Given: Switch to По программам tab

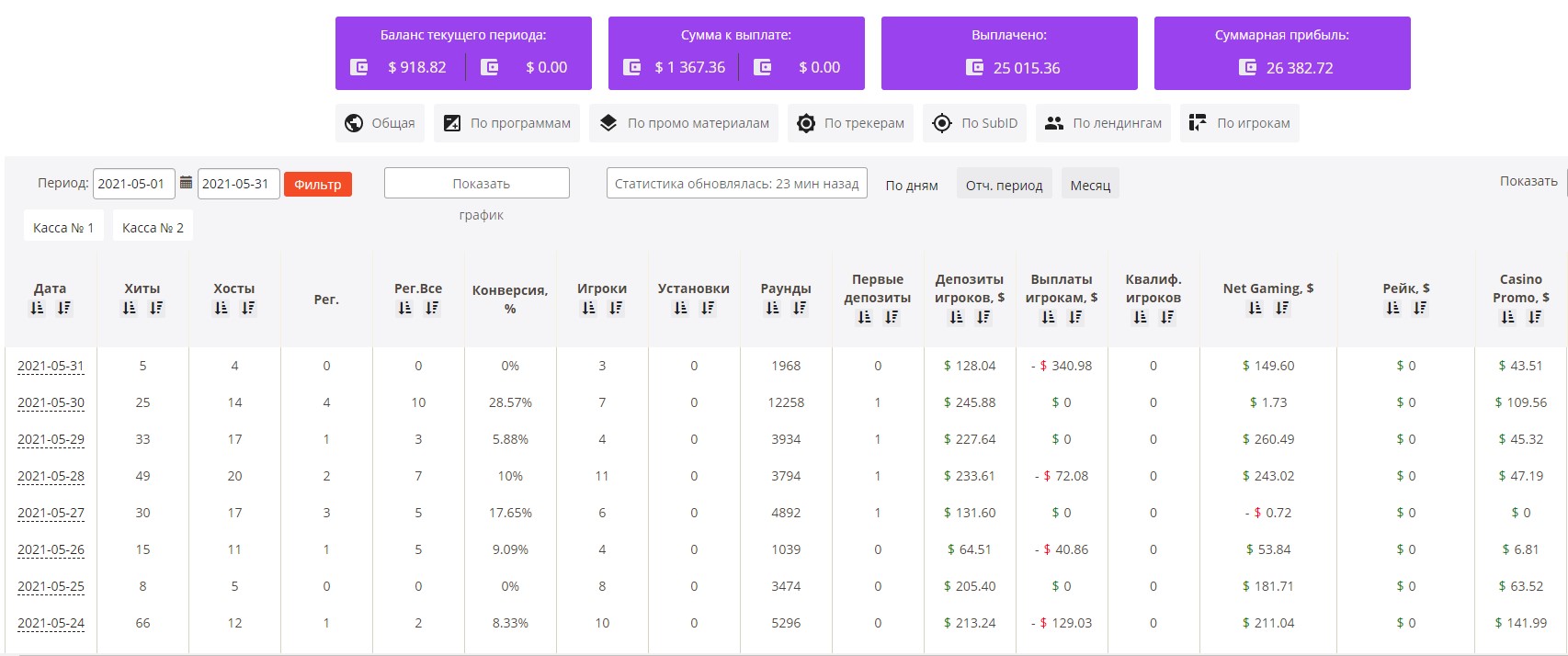Looking at the screenshot, I should [506, 123].
